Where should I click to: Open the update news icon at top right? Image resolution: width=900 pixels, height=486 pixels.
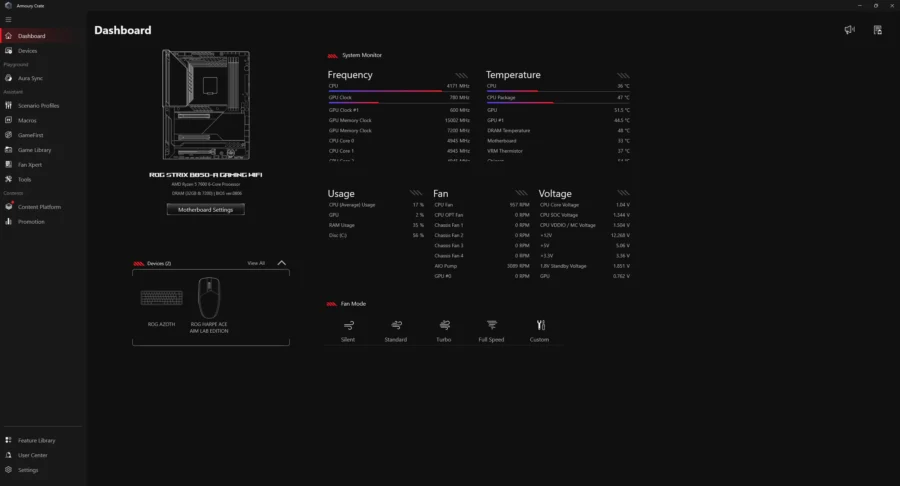(878, 30)
